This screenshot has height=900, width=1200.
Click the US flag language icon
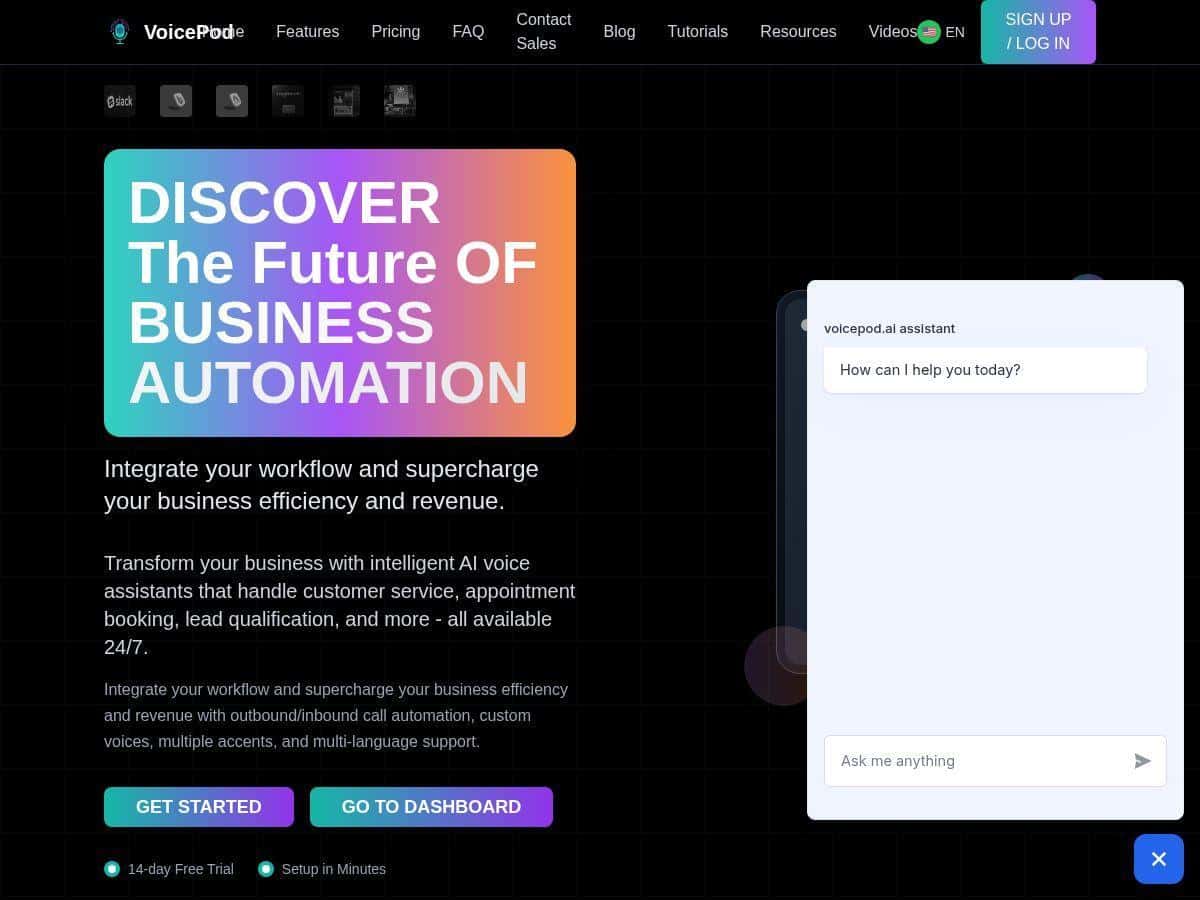coord(929,31)
